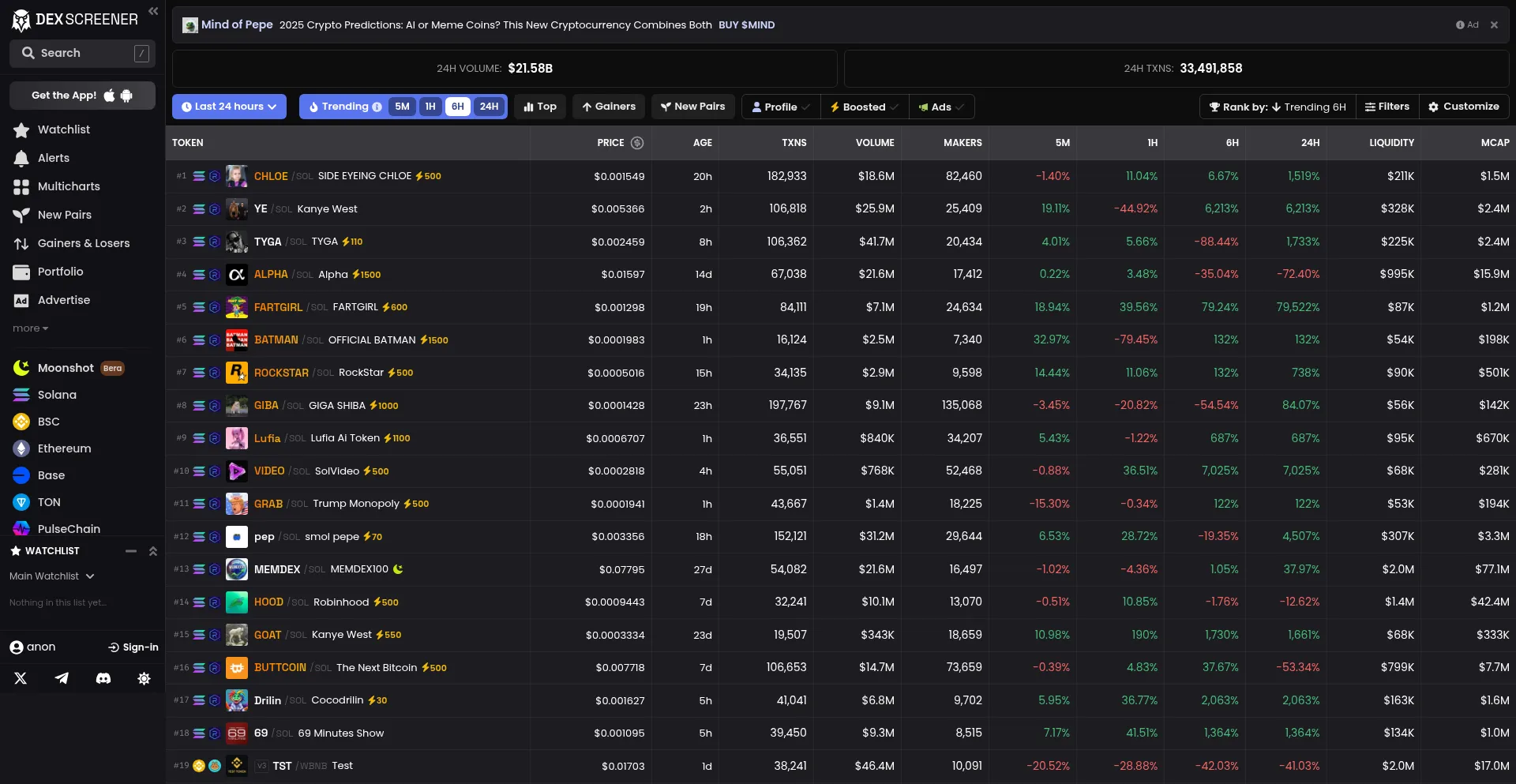Collapse watchlist panel with chevrons
1516x784 pixels.
click(153, 551)
